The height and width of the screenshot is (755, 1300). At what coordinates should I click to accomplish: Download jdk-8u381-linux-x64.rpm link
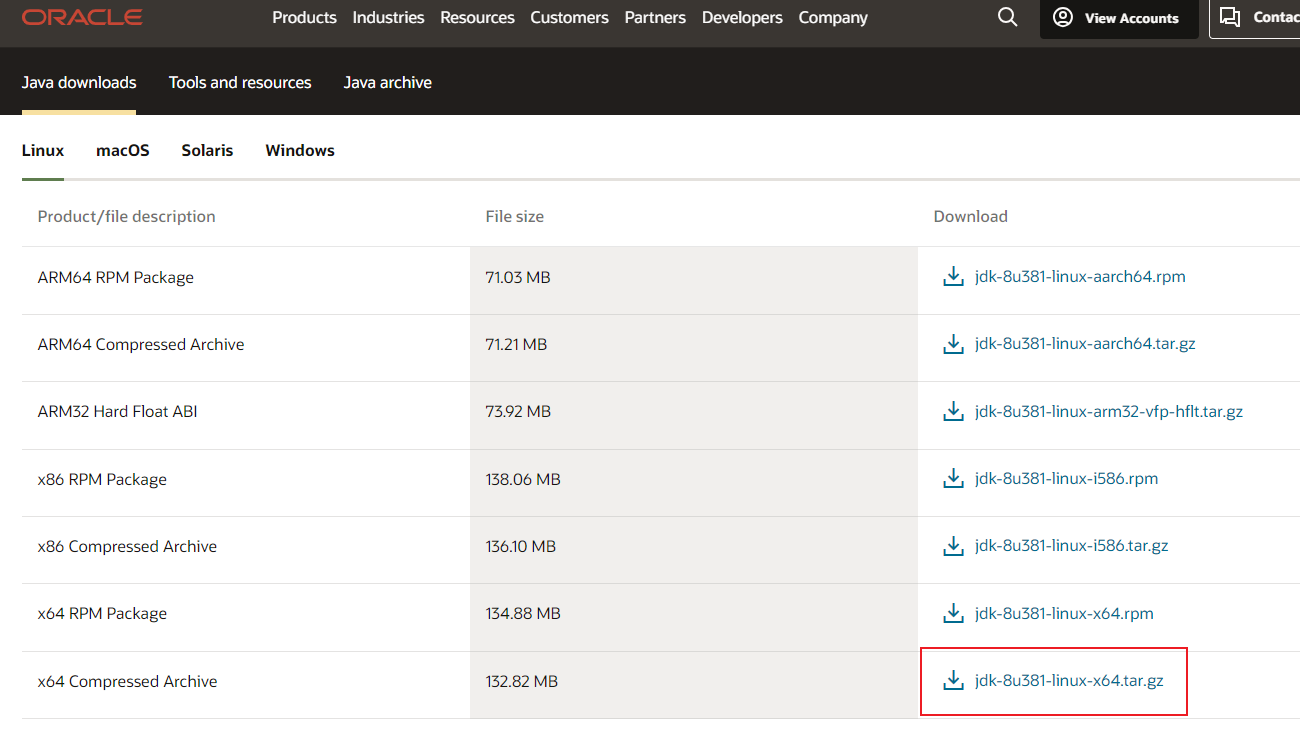click(1064, 613)
